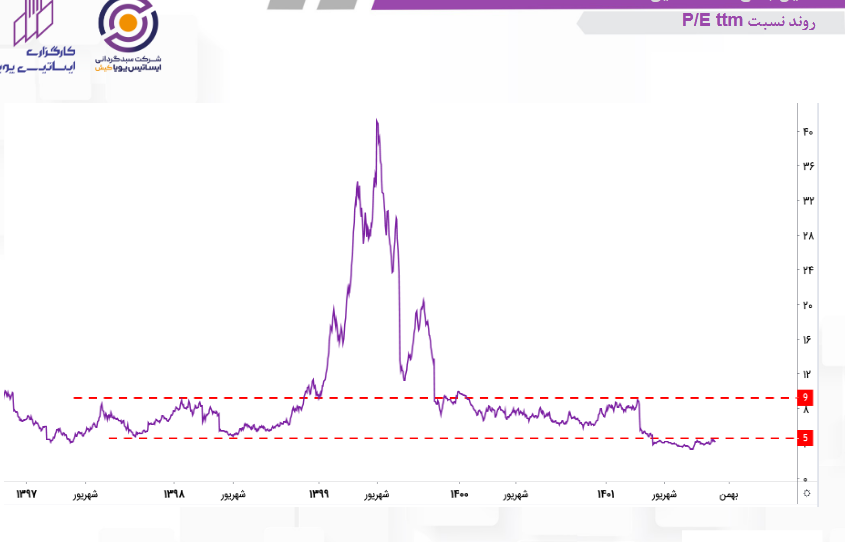Select the red 5 price level label
The image size is (845, 542).
click(805, 438)
